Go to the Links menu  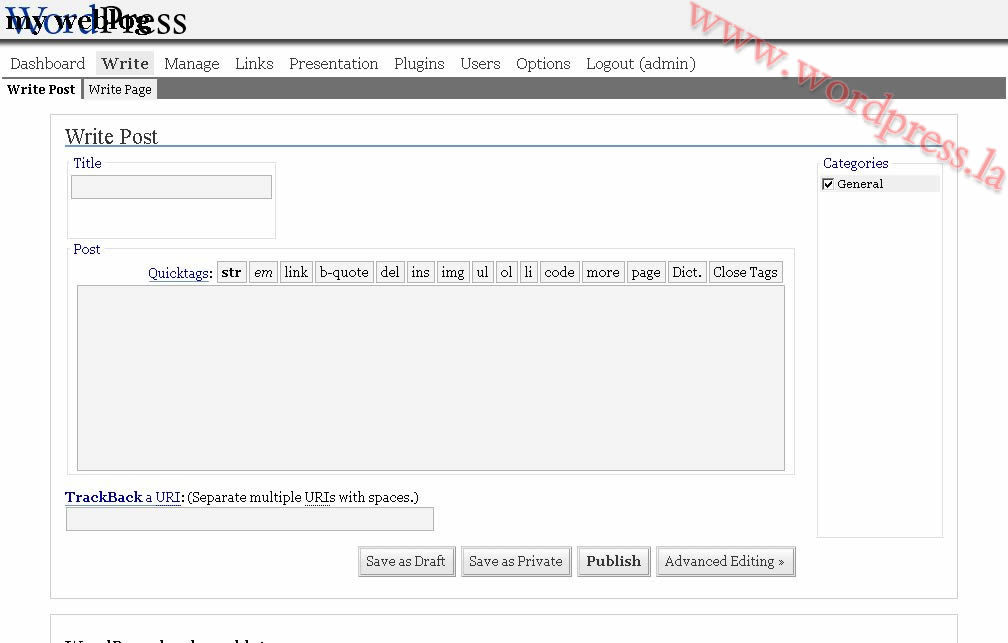[254, 64]
